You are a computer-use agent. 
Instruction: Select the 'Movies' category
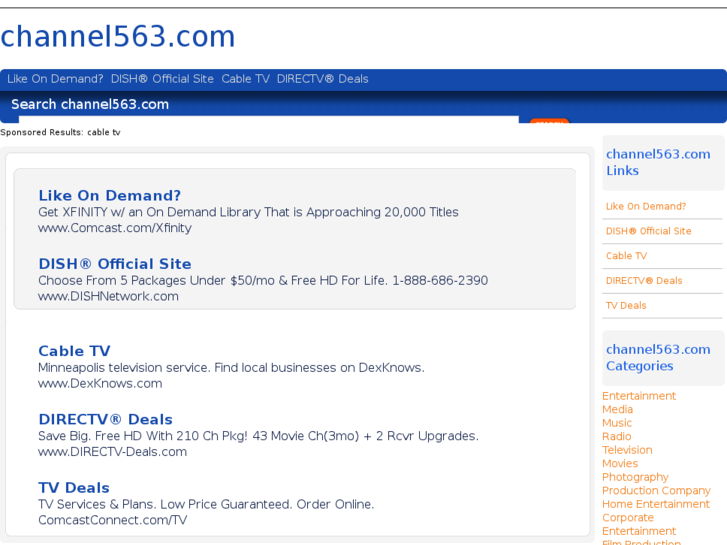620,463
